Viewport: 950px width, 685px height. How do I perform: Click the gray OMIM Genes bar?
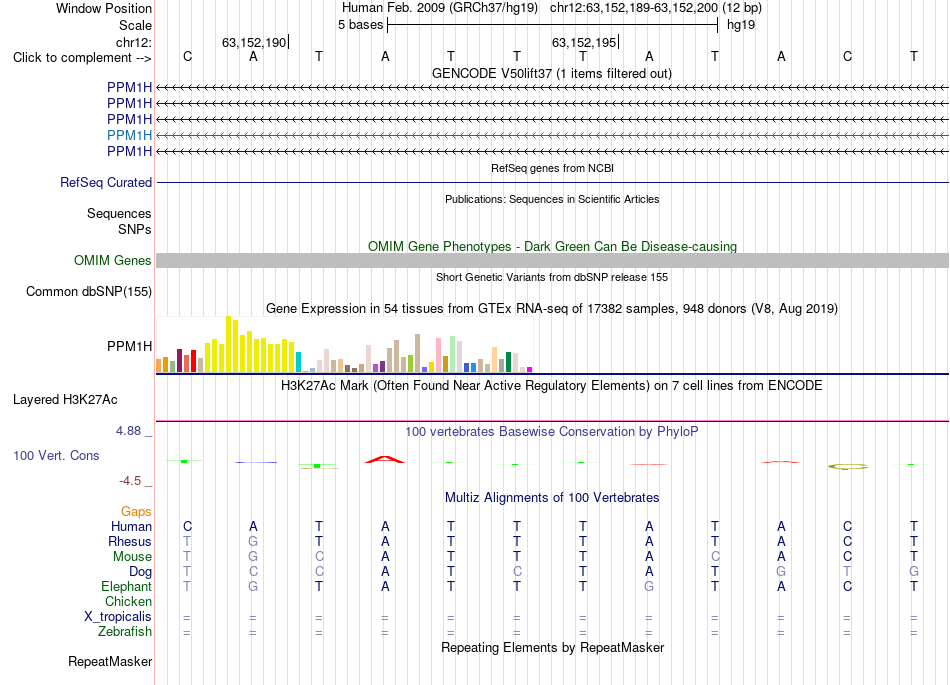coord(552,260)
